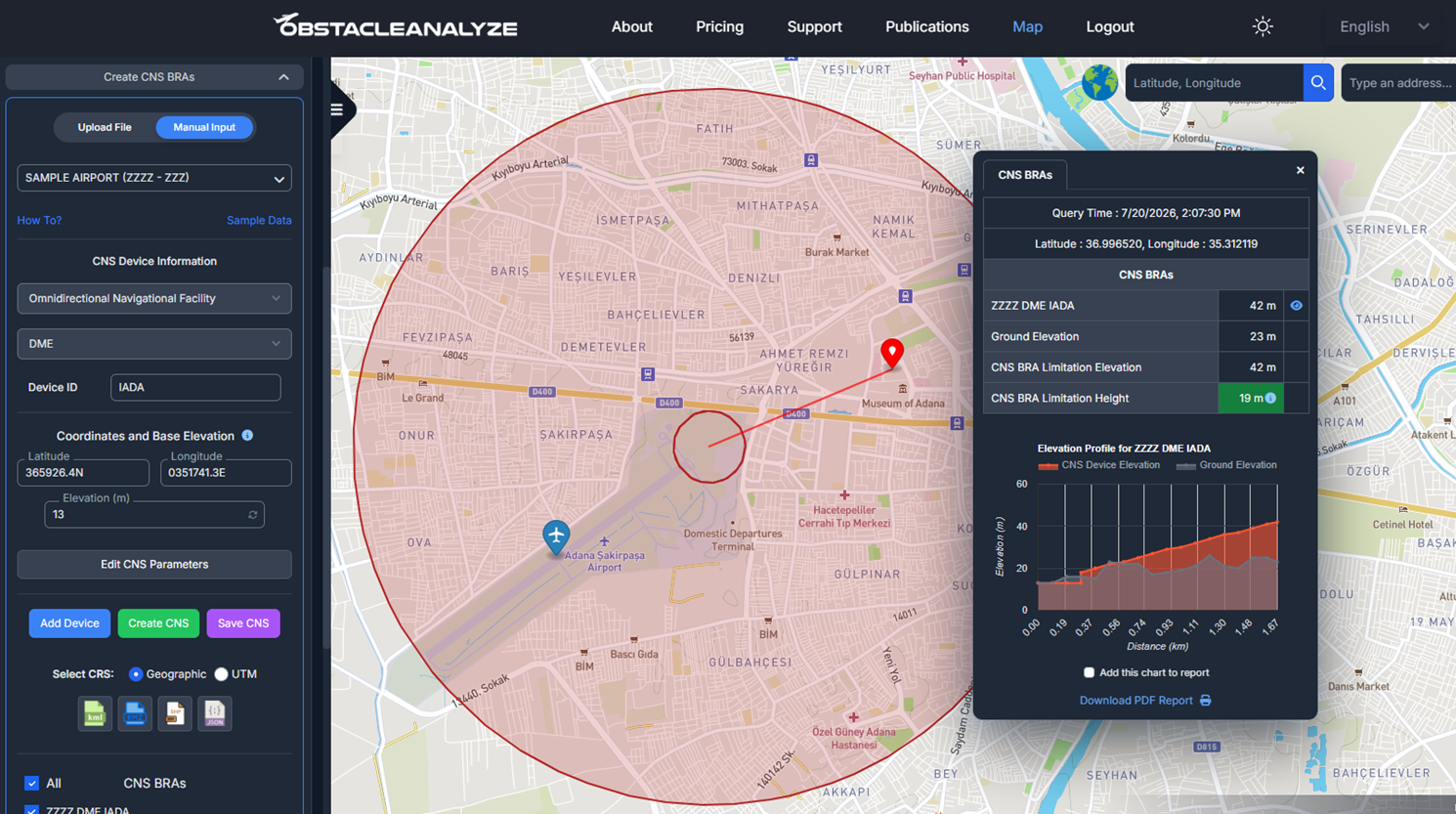Switch to Manual Input mode
Screen dimensions: 1456x814
pos(204,127)
